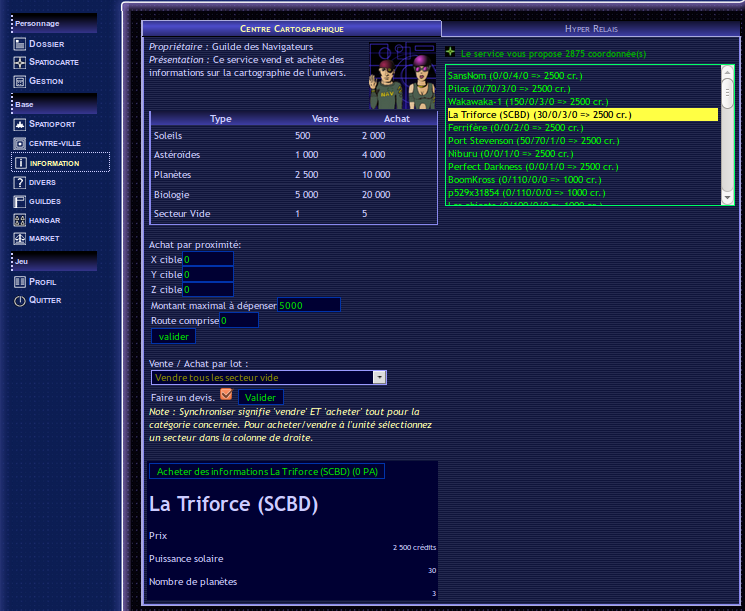
Task: Click the Market scales icon
Action: (19, 239)
